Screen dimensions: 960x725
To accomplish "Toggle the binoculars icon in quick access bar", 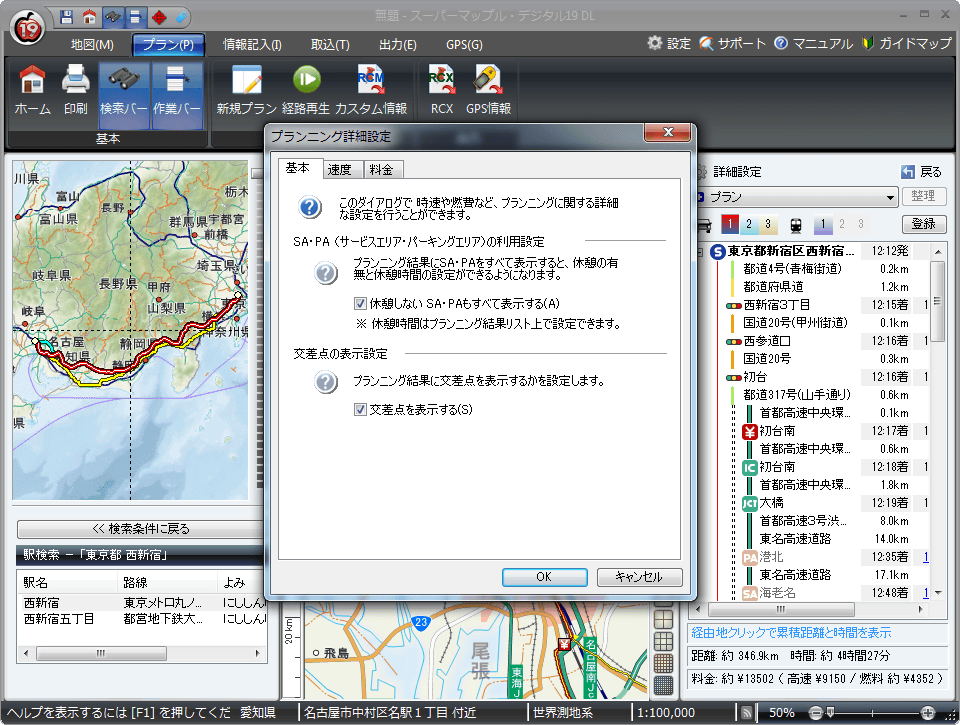I will click(x=113, y=17).
